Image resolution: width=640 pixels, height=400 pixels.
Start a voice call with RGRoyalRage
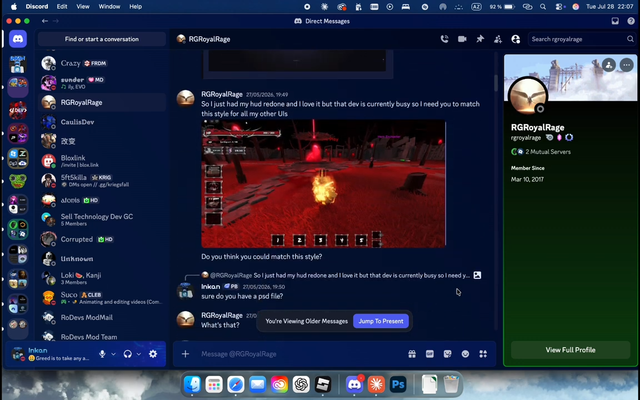coord(444,39)
